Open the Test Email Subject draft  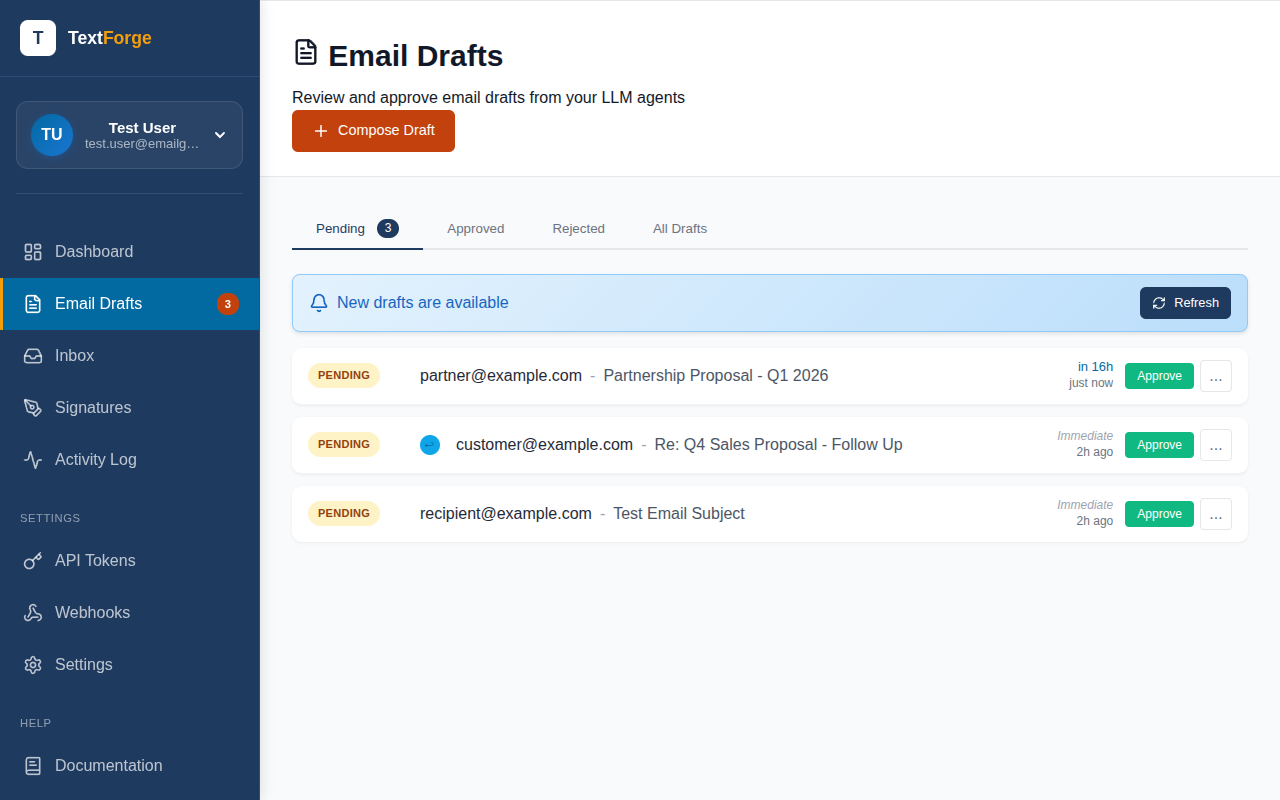[x=770, y=514]
